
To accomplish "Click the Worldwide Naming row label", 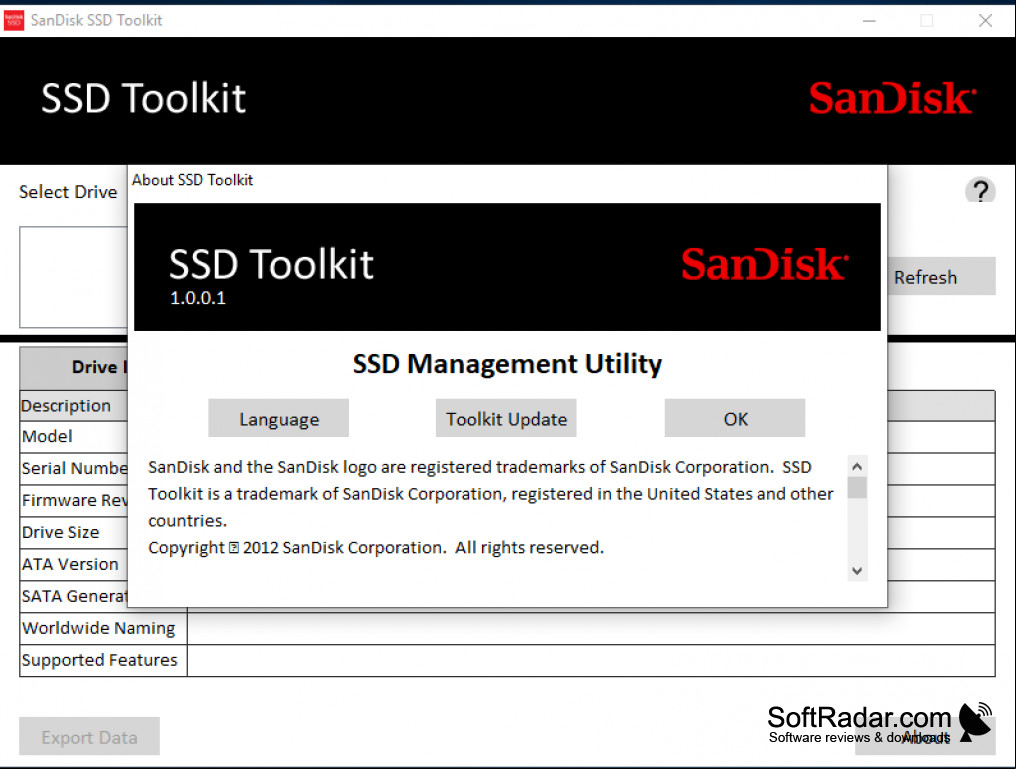I will pyautogui.click(x=98, y=628).
